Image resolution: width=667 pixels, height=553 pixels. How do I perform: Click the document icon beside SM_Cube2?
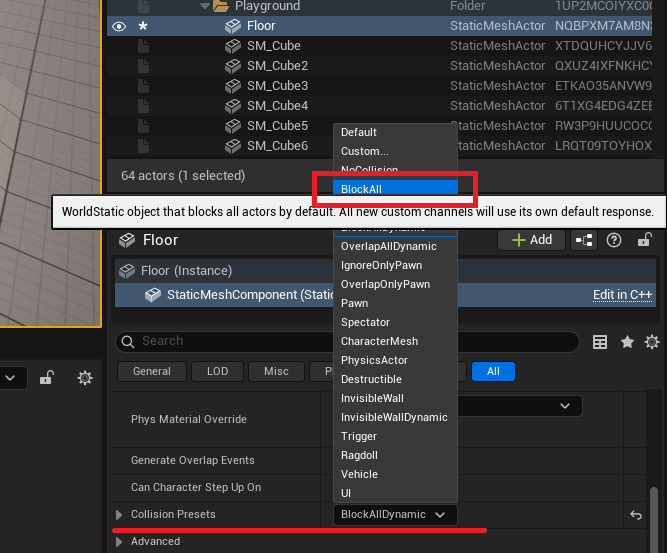click(143, 66)
